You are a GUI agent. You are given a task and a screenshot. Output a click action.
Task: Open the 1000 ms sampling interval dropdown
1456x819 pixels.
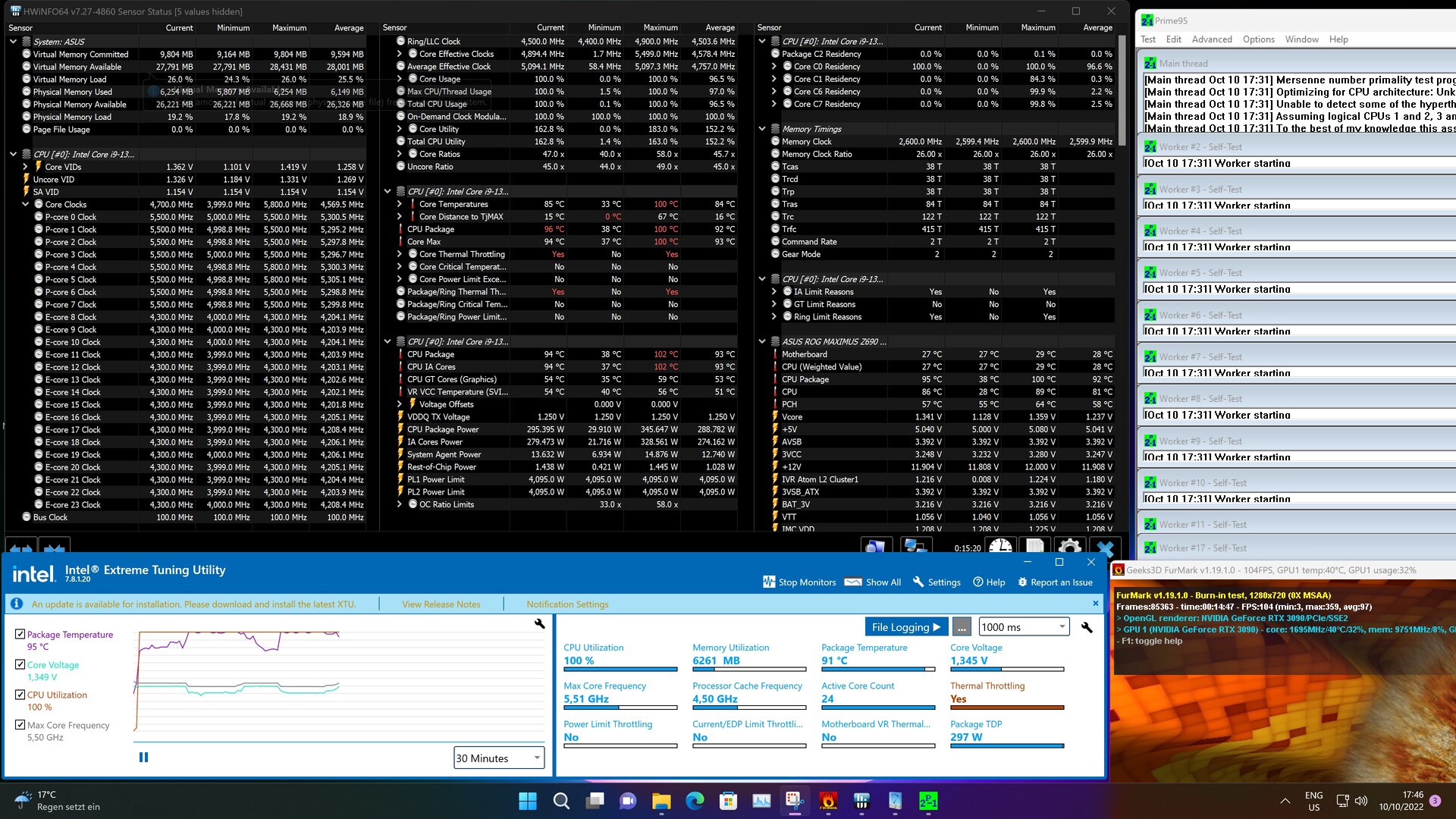tap(1024, 627)
